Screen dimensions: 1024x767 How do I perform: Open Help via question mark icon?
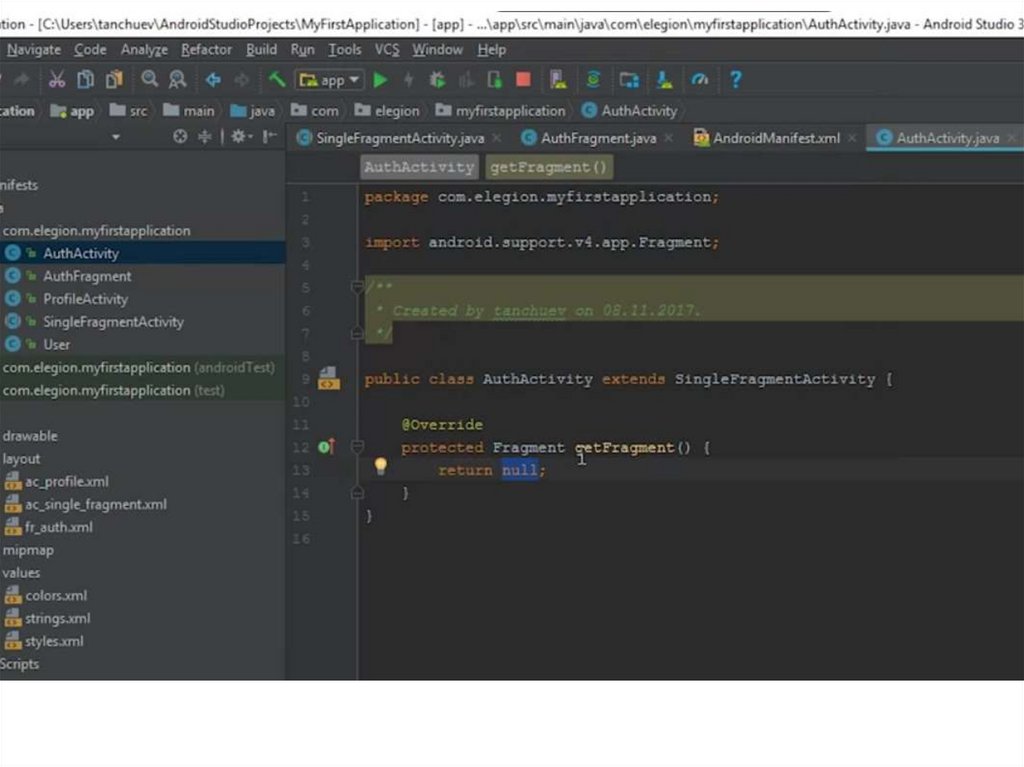(735, 80)
